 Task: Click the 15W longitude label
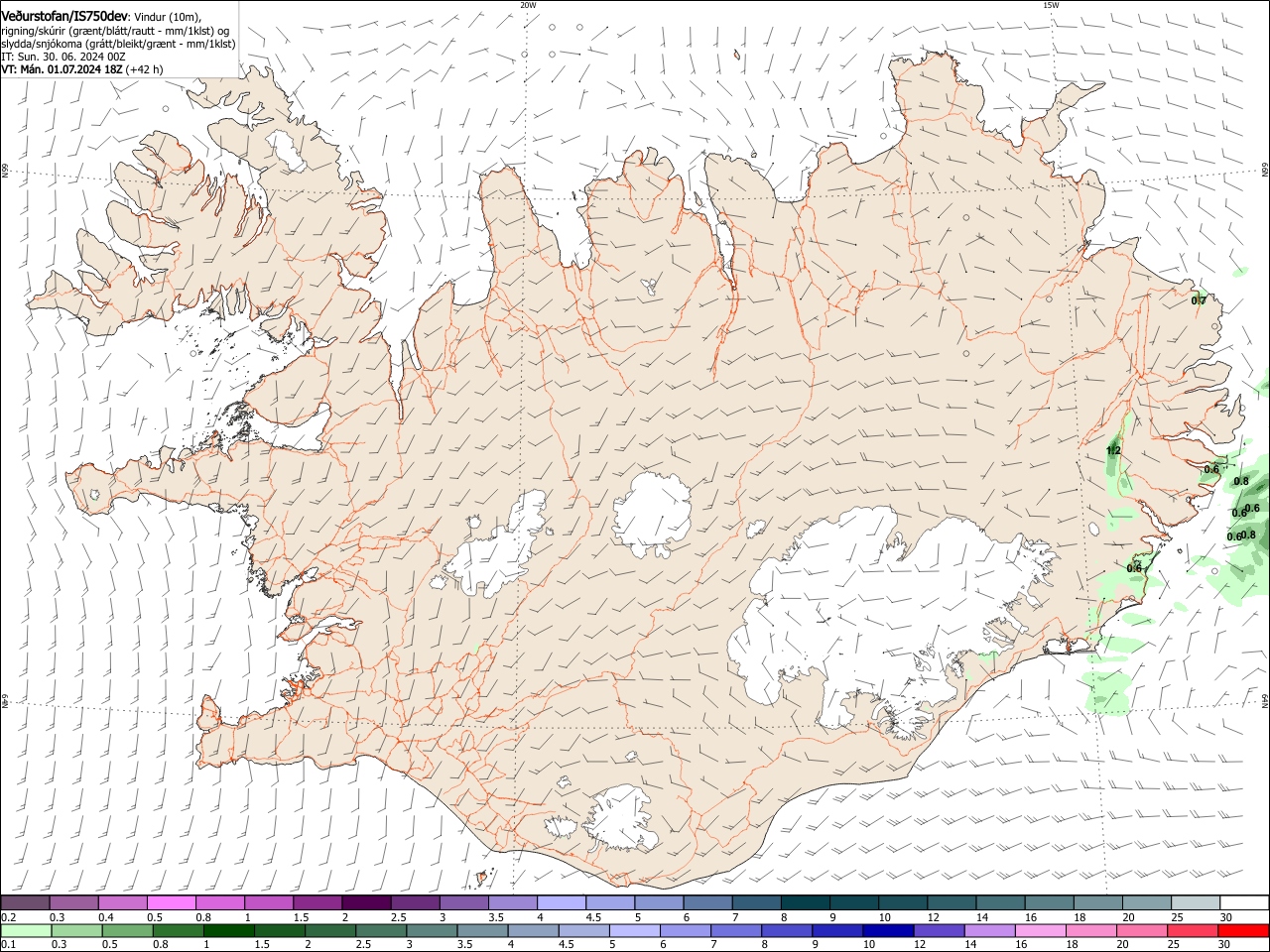(1050, 5)
